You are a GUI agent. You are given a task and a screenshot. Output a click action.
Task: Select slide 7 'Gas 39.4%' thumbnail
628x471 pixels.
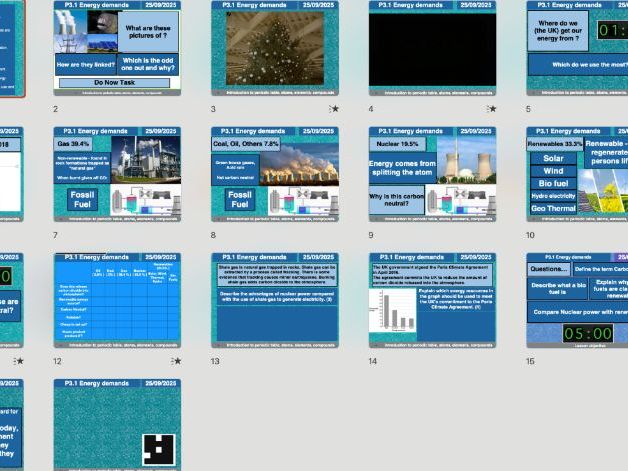117,174
